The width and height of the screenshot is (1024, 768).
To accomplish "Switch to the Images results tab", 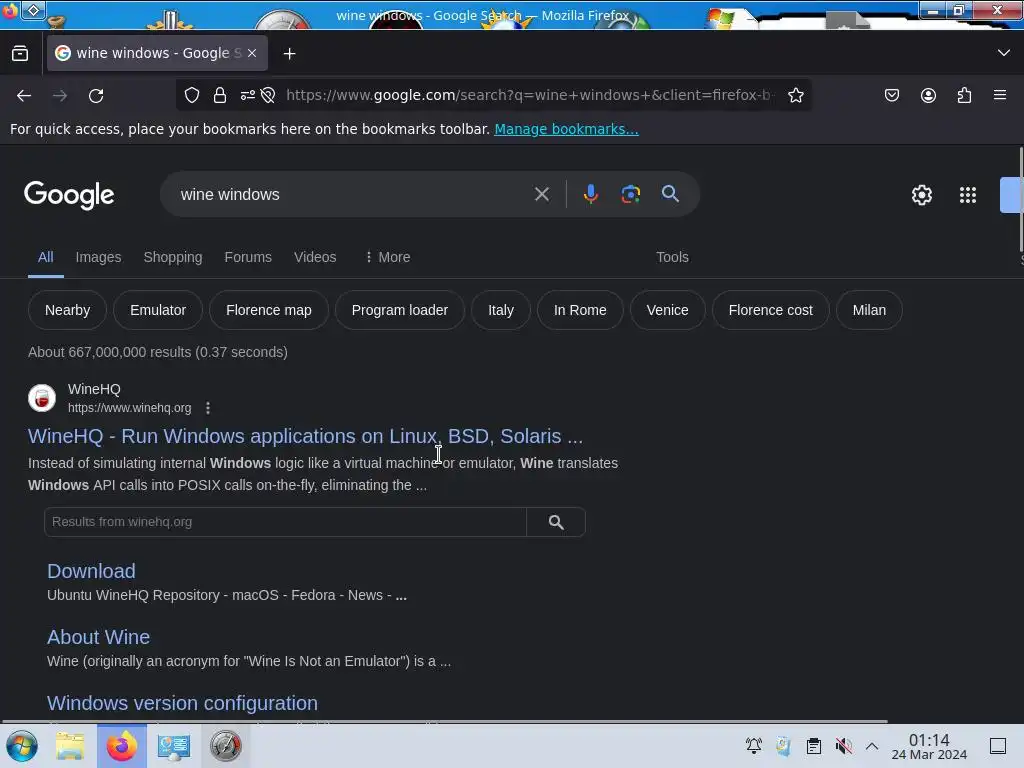I will coord(98,257).
